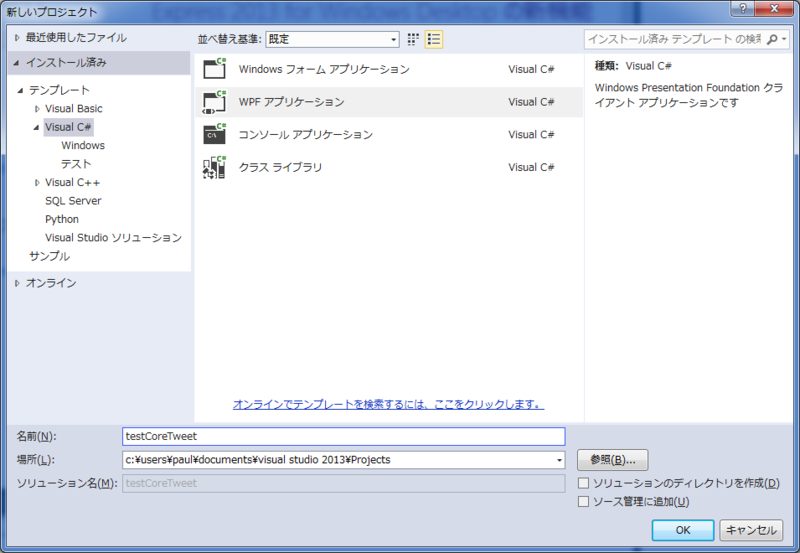Click 'クラス ライブラリ' template name
Screen dimensions: 800x553
pyautogui.click(x=280, y=167)
